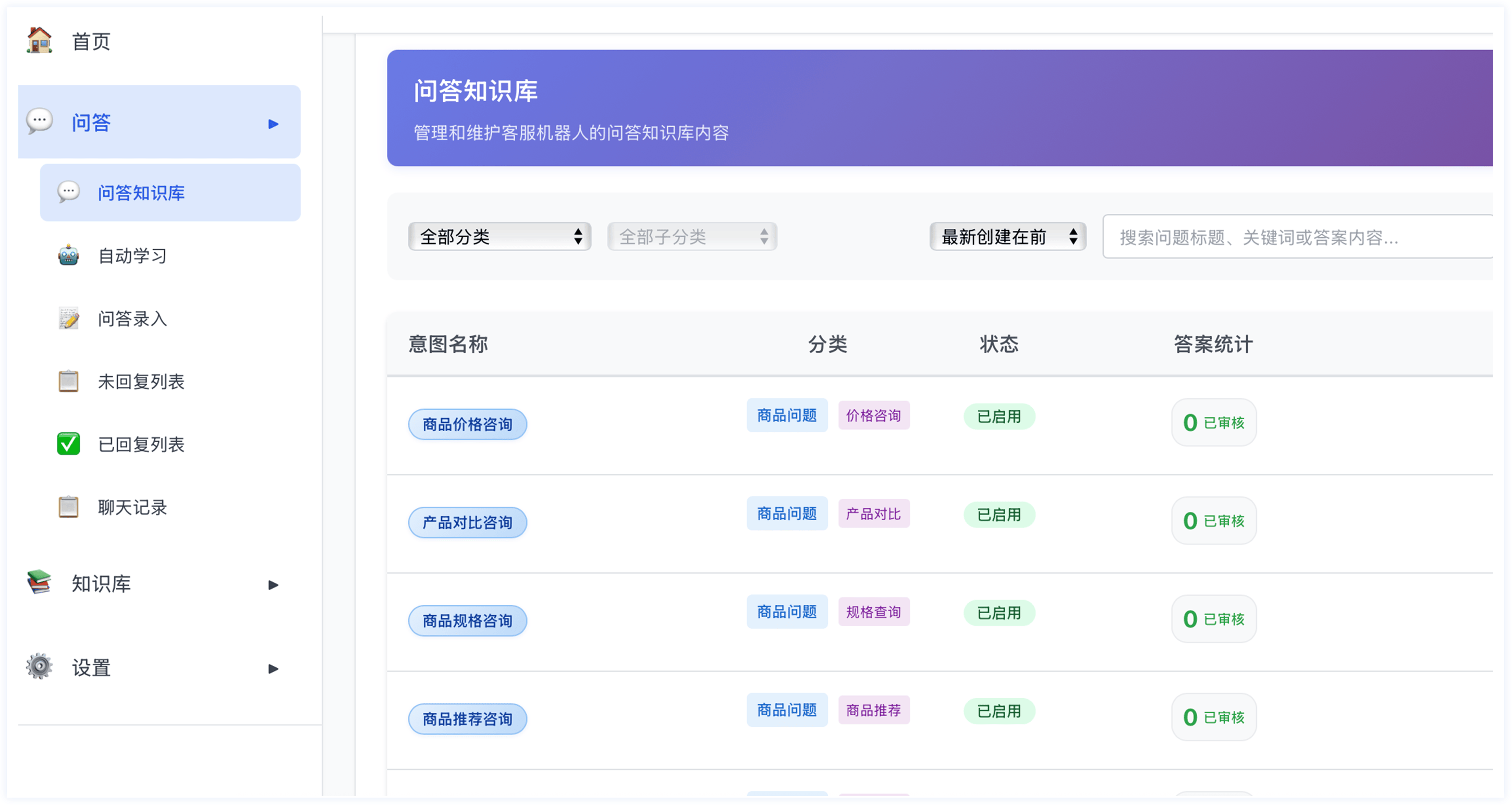Click the gear icon for 设置
Image resolution: width=1512 pixels, height=806 pixels.
[39, 666]
